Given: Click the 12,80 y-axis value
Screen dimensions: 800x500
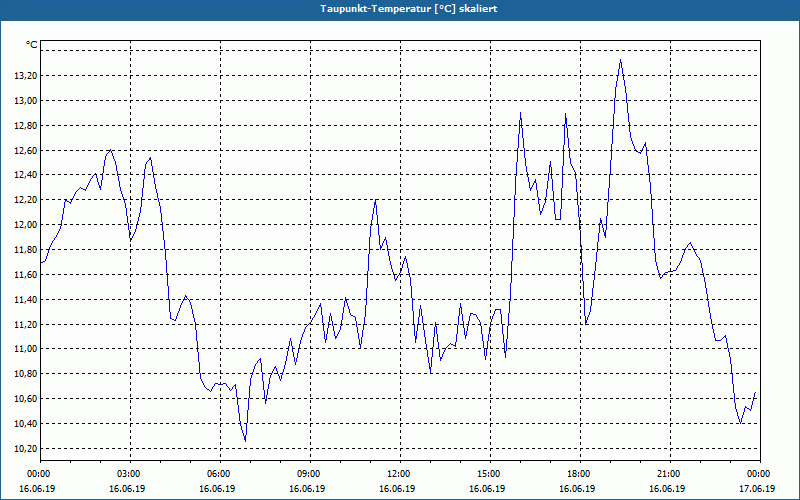Looking at the screenshot, I should point(26,126).
